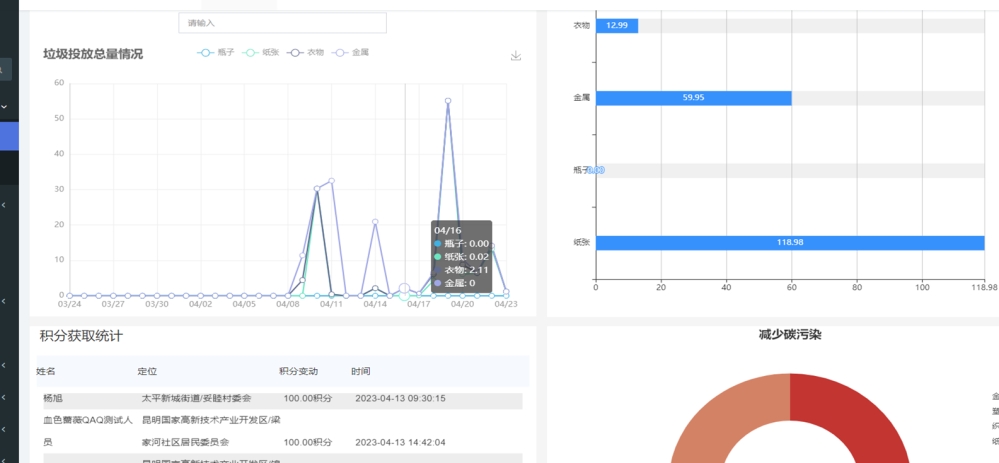The width and height of the screenshot is (999, 463).
Task: Click the 积分变动 column header
Action: pos(298,371)
